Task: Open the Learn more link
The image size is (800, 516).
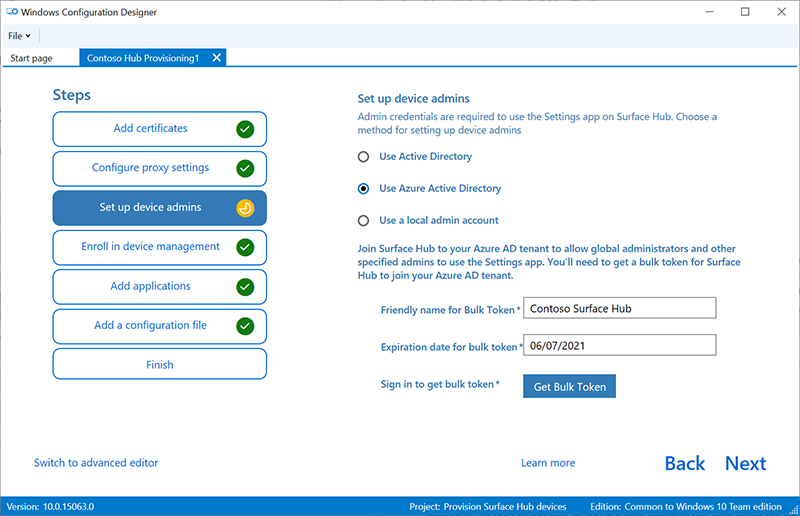Action: tap(548, 463)
